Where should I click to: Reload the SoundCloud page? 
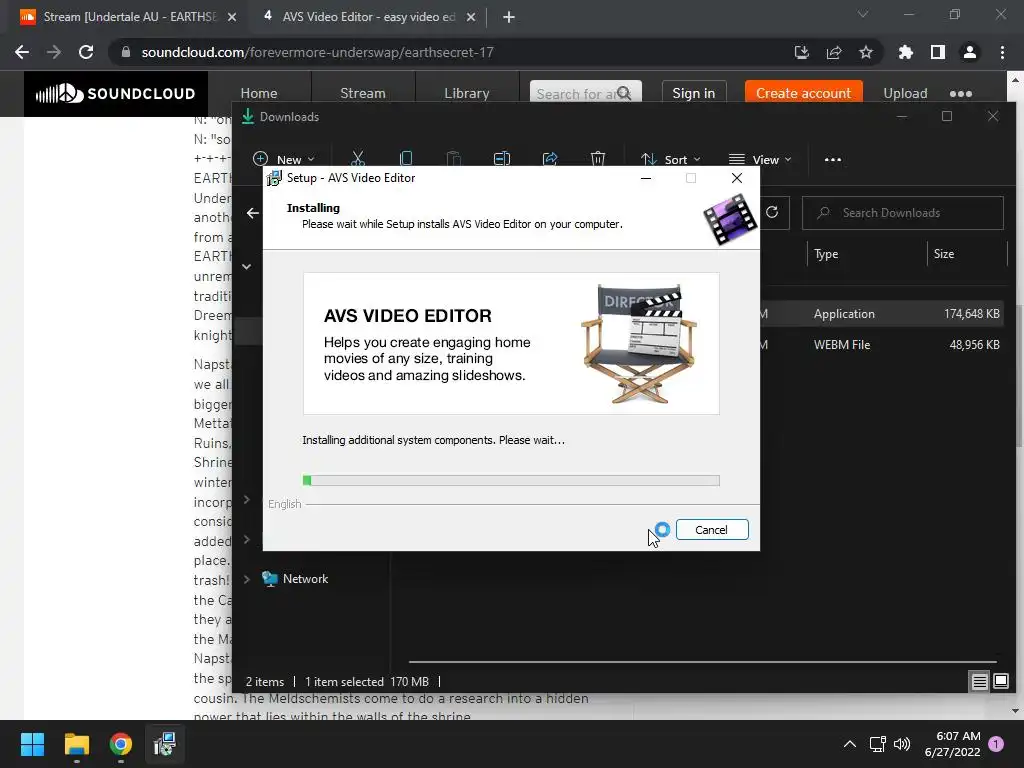tap(86, 52)
